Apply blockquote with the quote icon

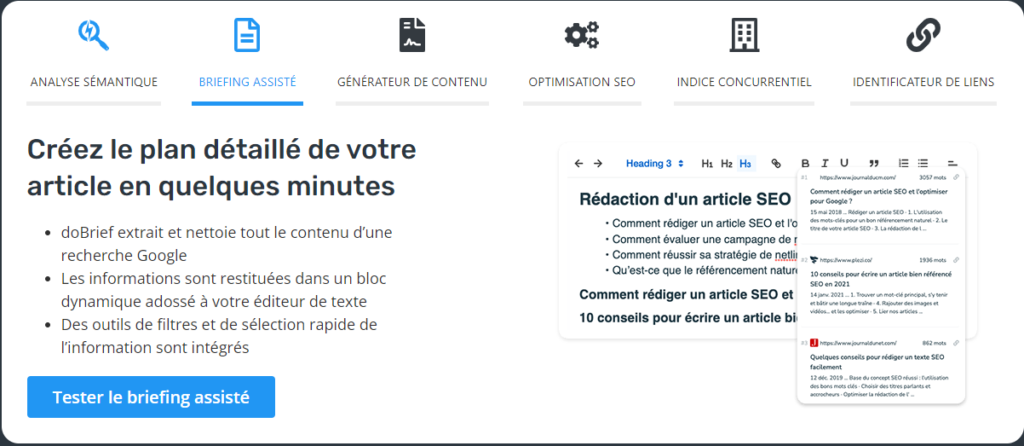pyautogui.click(x=874, y=163)
